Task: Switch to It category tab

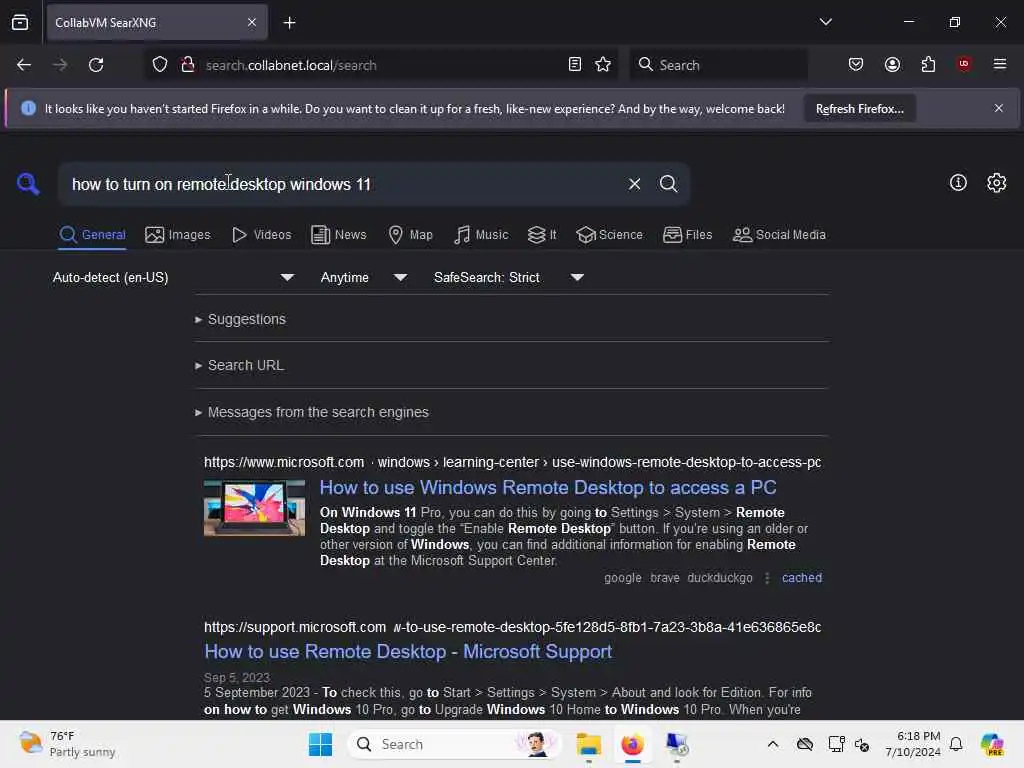Action: 542,234
